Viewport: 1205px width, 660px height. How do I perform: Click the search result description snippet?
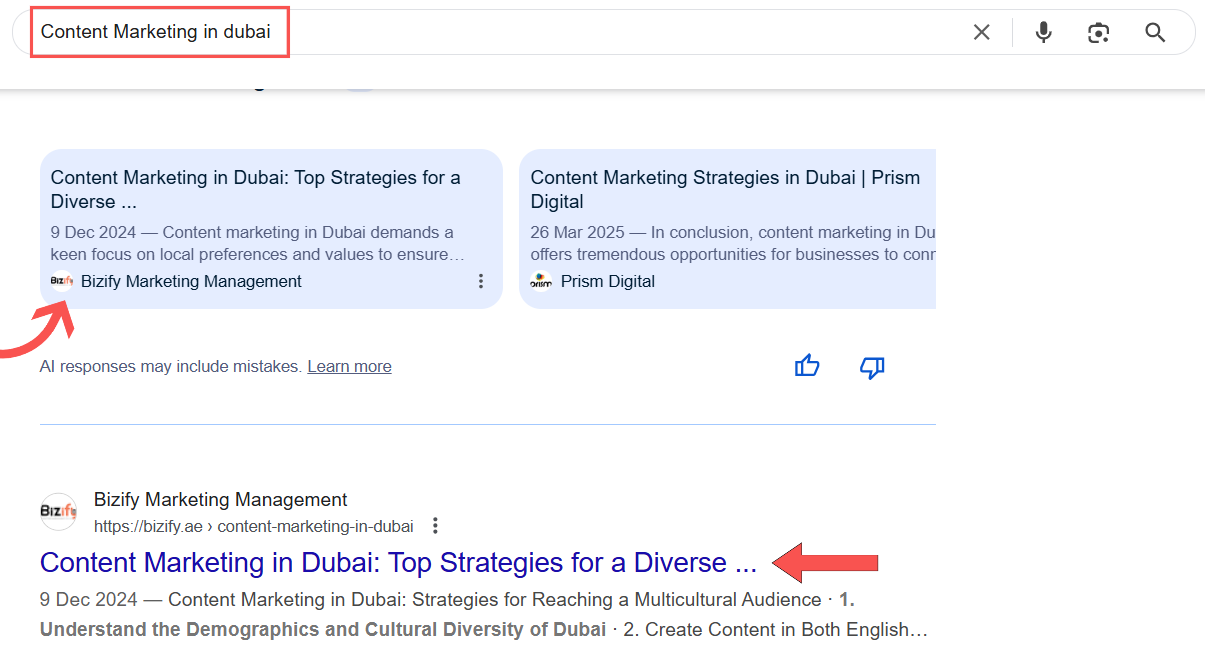pos(484,615)
